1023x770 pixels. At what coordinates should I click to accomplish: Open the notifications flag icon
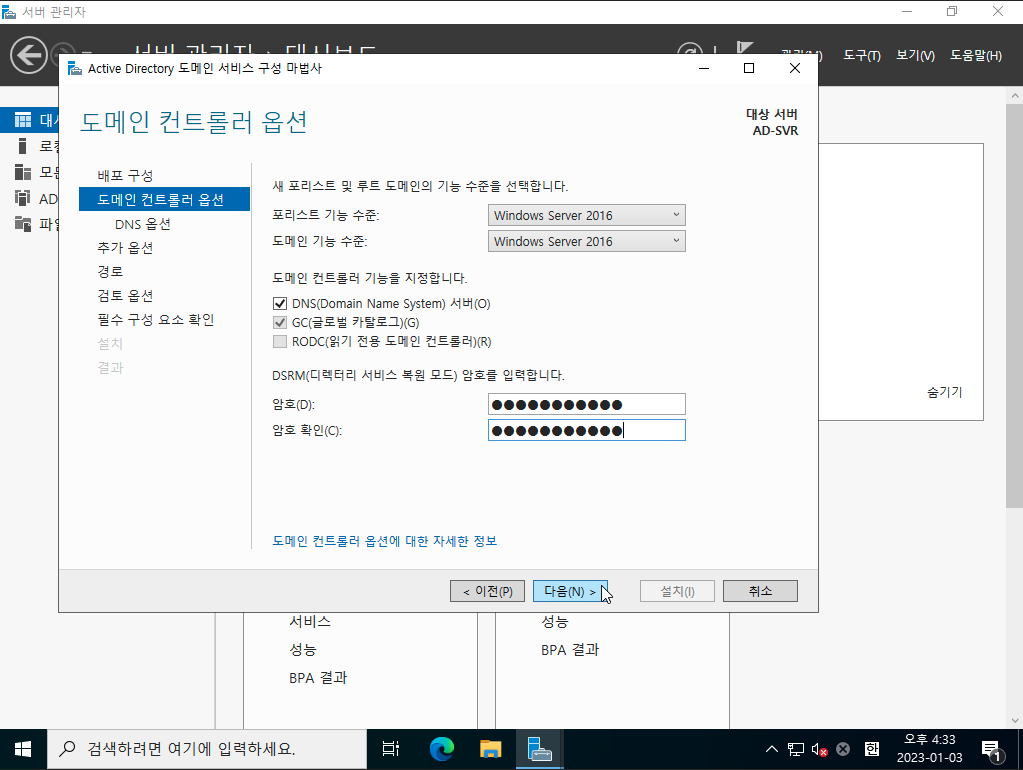coord(744,48)
